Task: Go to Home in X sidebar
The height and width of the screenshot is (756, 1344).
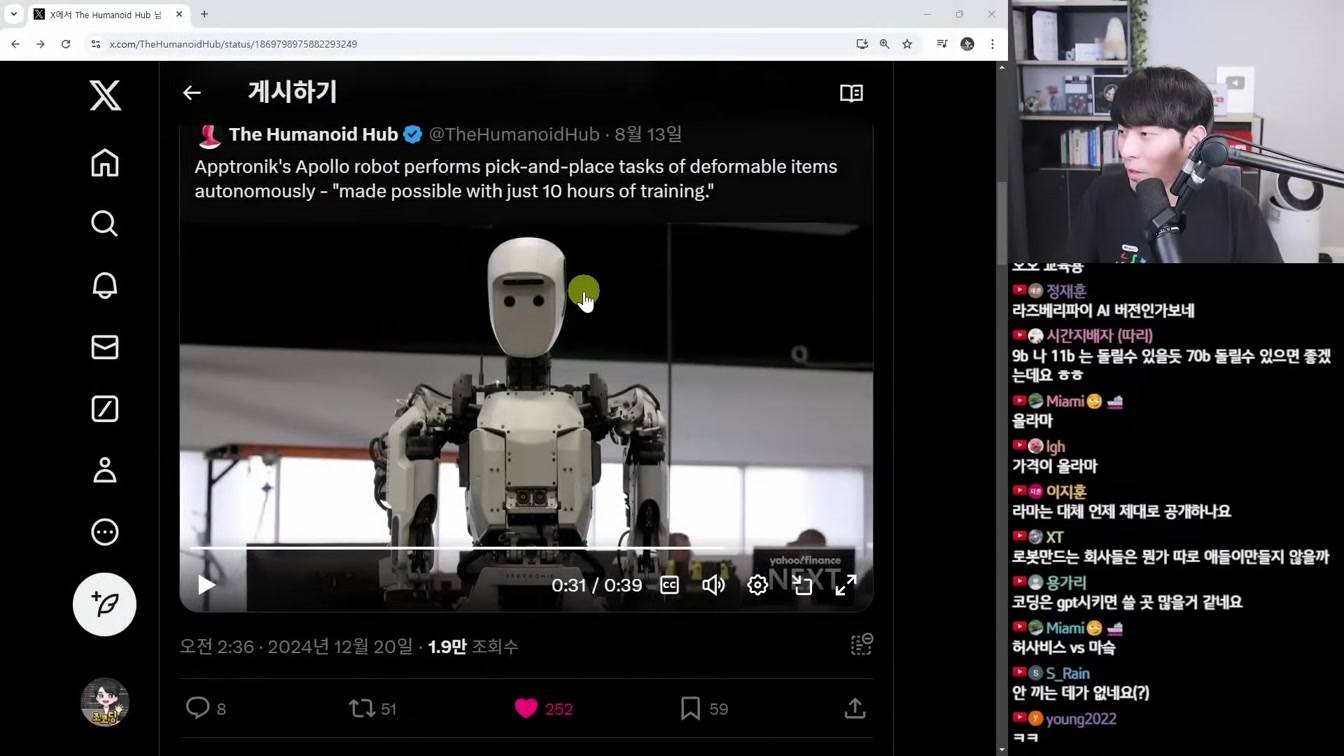Action: (x=105, y=162)
